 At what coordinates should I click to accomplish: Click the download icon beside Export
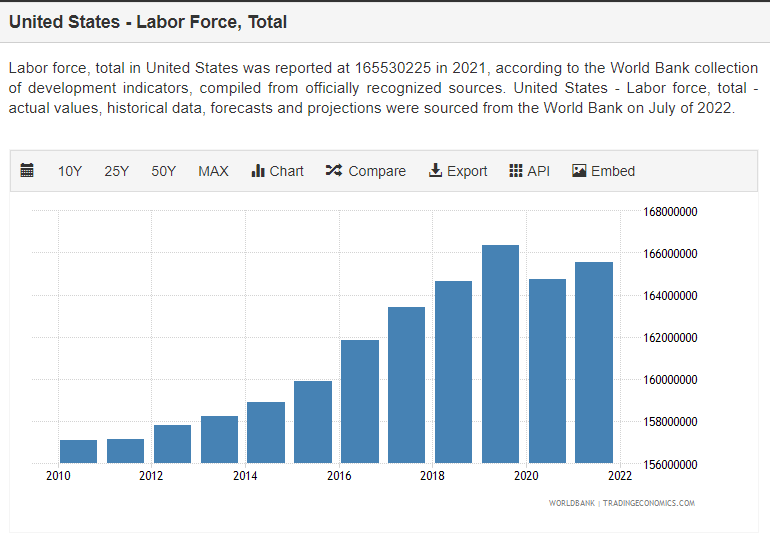click(435, 171)
